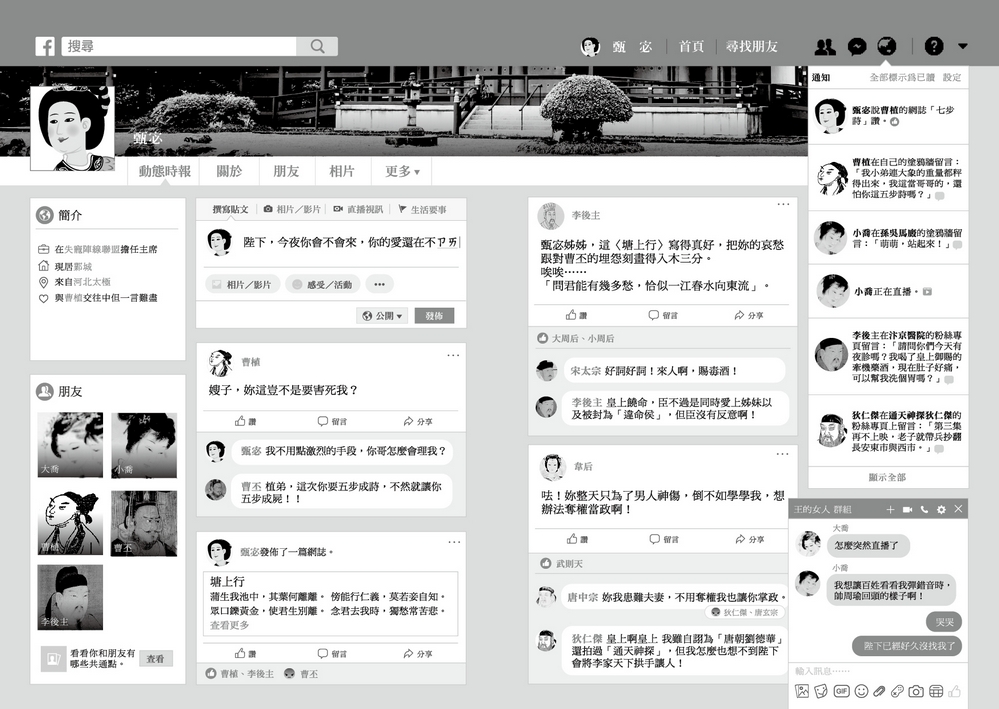Screen dimensions: 999x709
Task: Open options menu on 李後主 post
Action: 783,204
